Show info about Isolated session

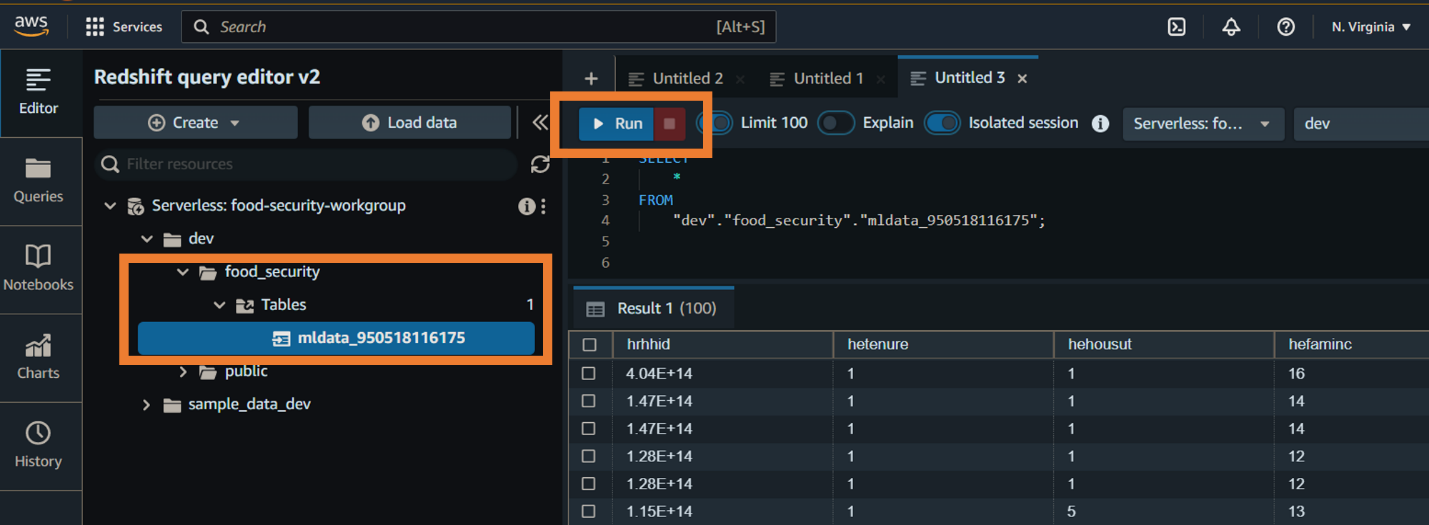1101,124
